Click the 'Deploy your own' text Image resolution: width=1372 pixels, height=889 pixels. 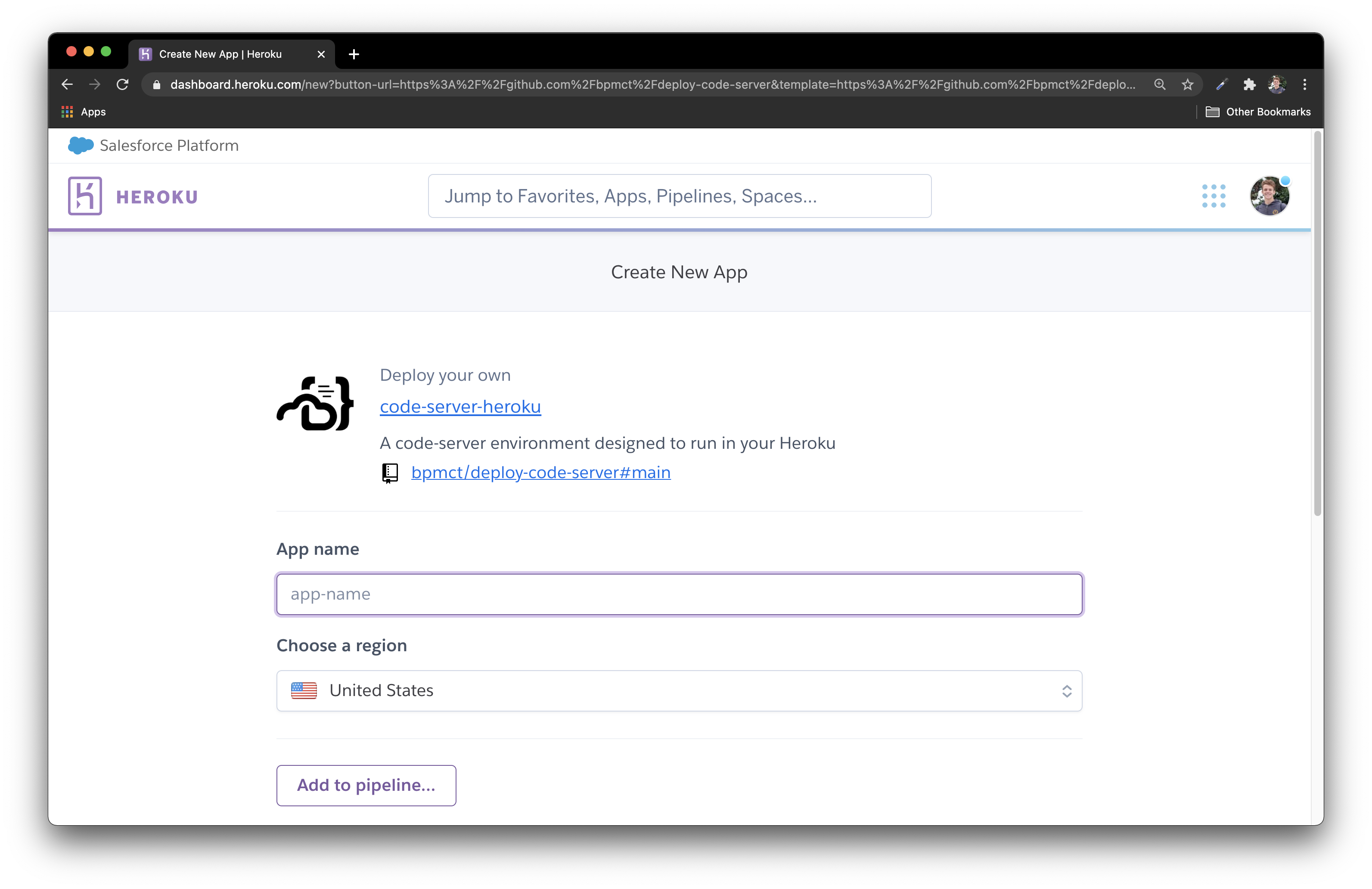(x=445, y=375)
